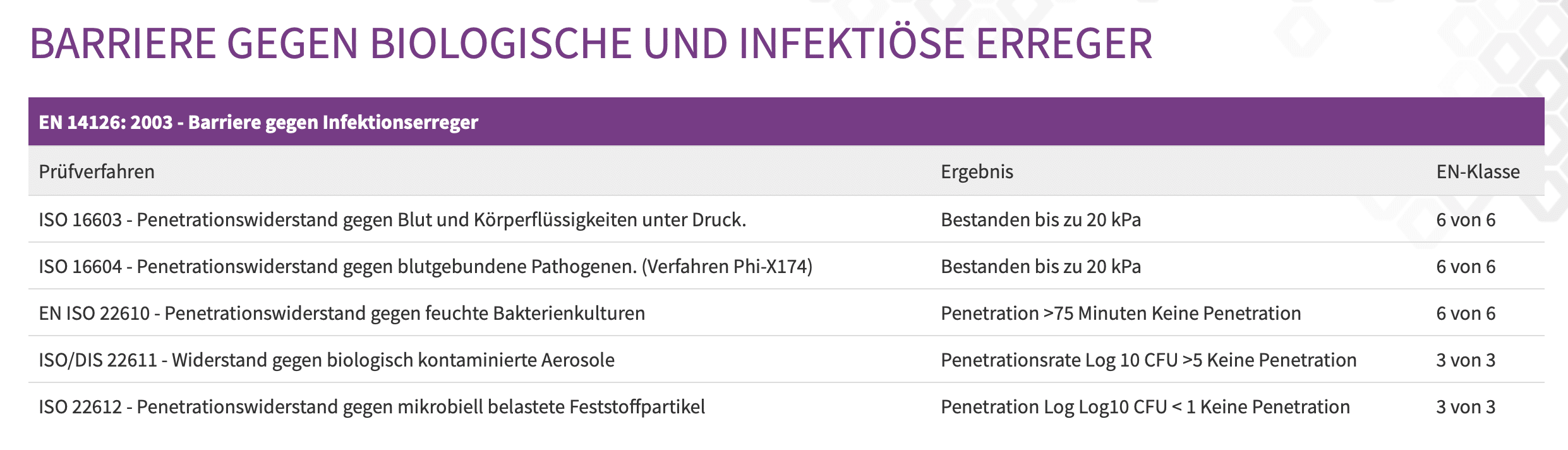Click the 6 von 6 class for EN ISO 22610
The width and height of the screenshot is (1568, 450).
tap(1466, 313)
